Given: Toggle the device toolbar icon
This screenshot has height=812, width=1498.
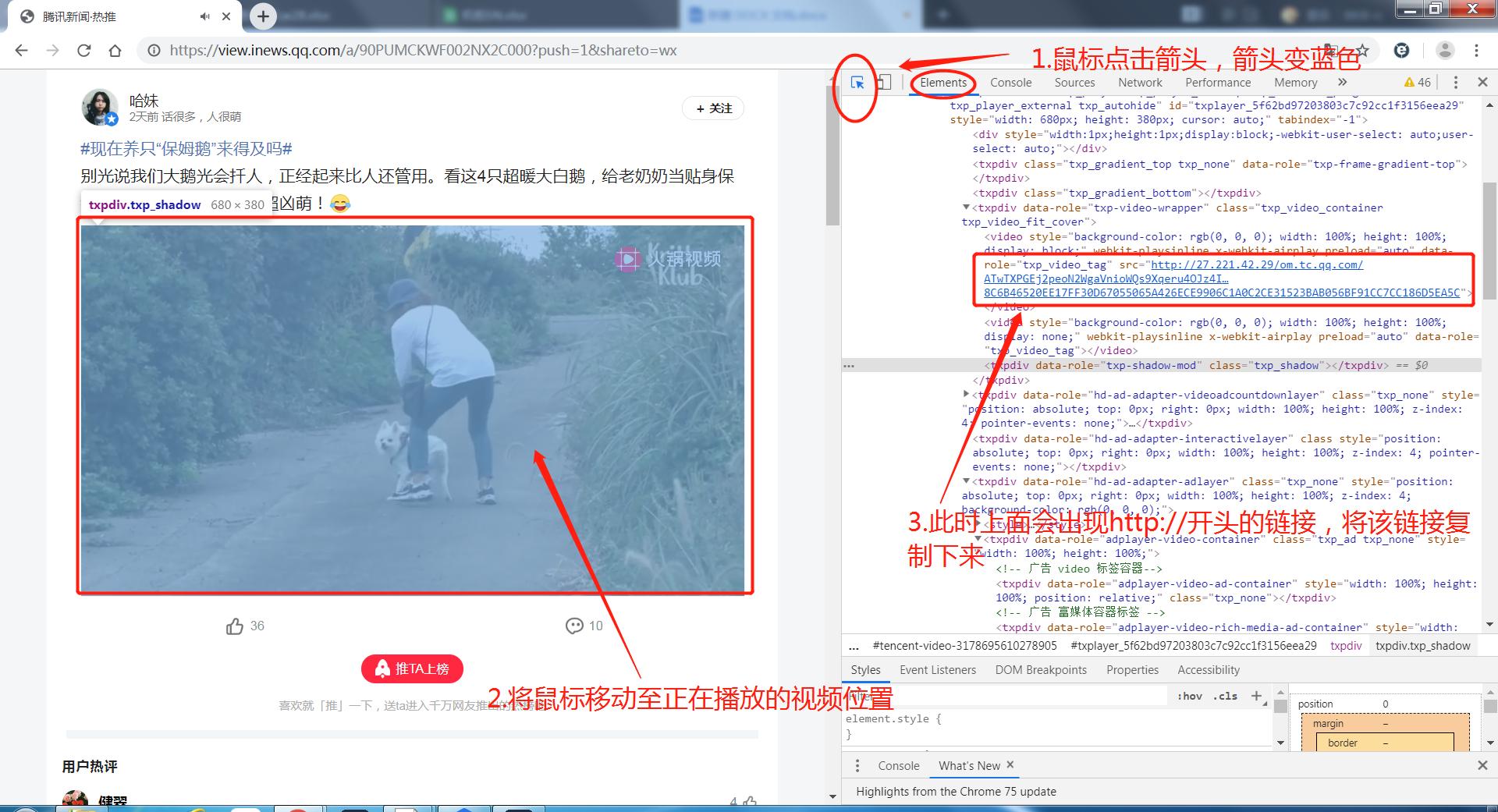Looking at the screenshot, I should click(883, 83).
